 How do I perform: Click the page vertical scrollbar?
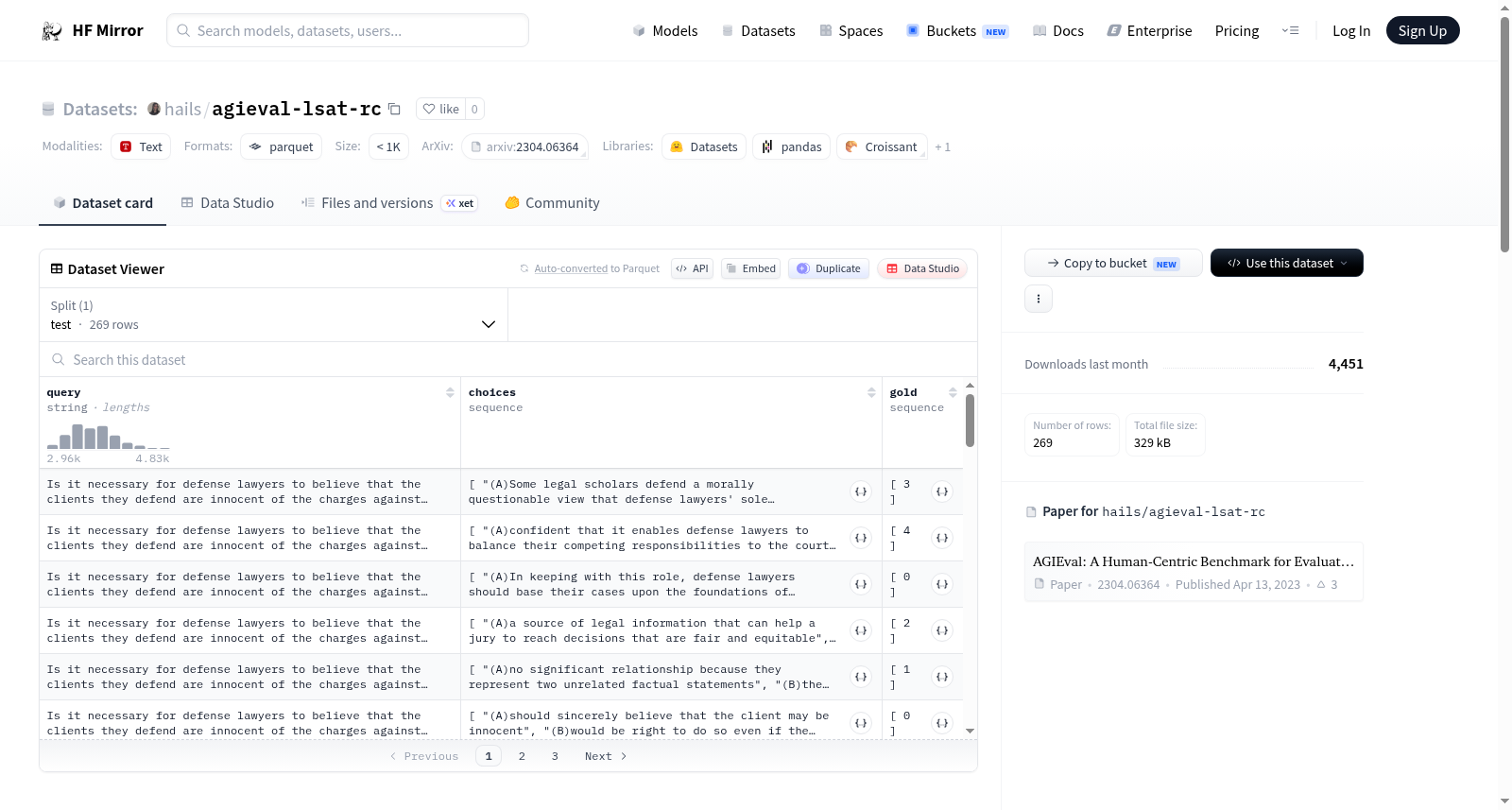point(1504,132)
